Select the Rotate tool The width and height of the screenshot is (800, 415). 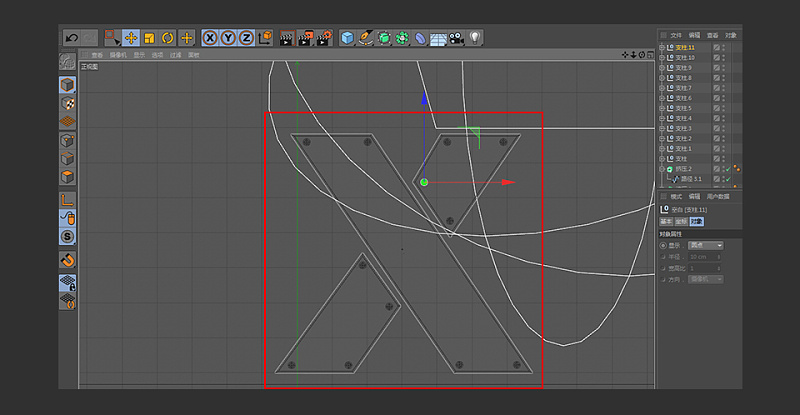coord(167,38)
